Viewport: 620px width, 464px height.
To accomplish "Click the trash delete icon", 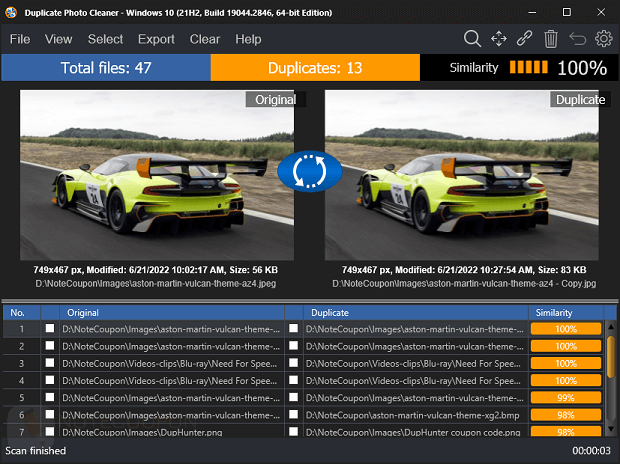I will (550, 39).
